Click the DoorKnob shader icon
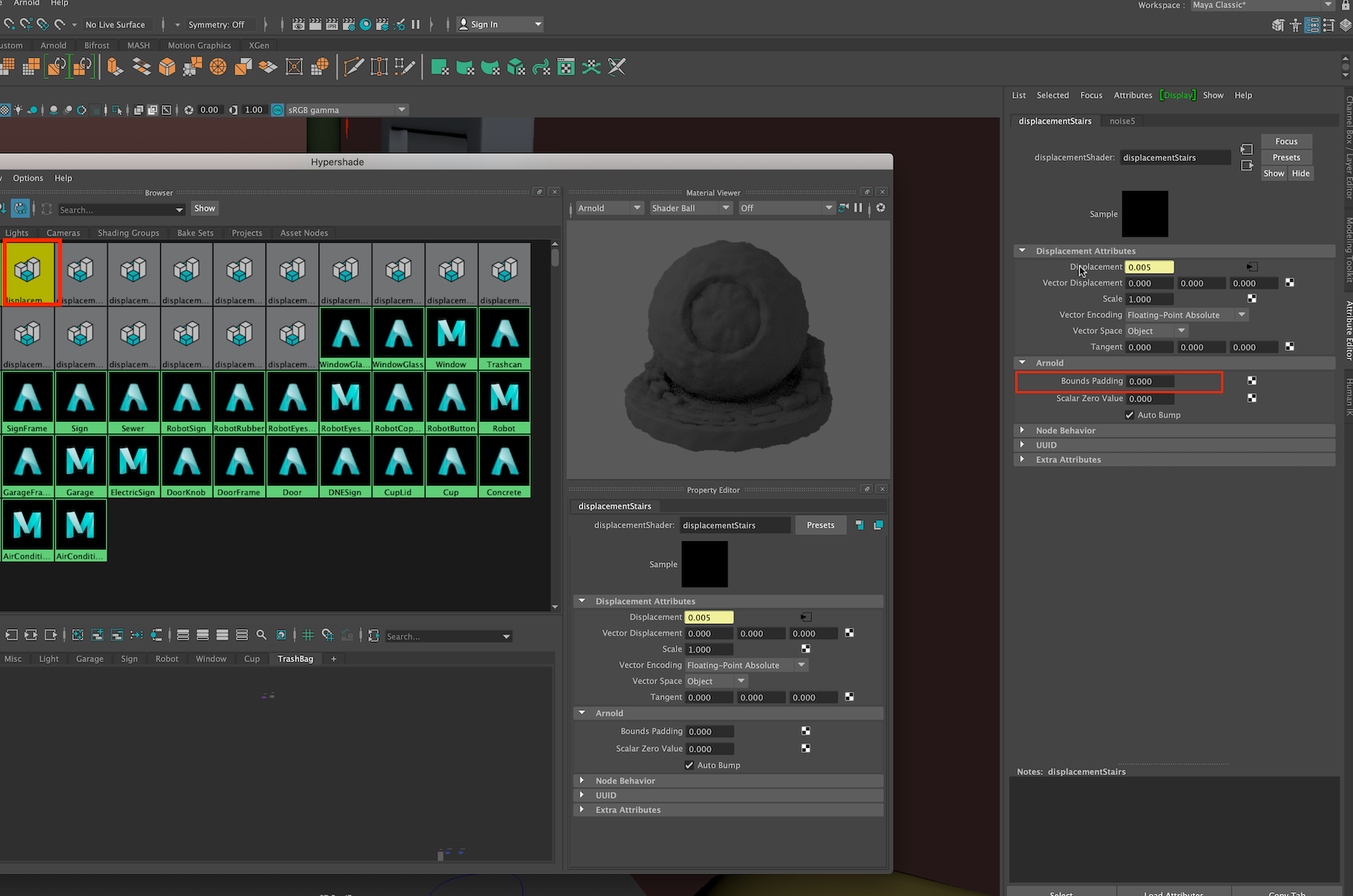The width and height of the screenshot is (1353, 896). 186,462
